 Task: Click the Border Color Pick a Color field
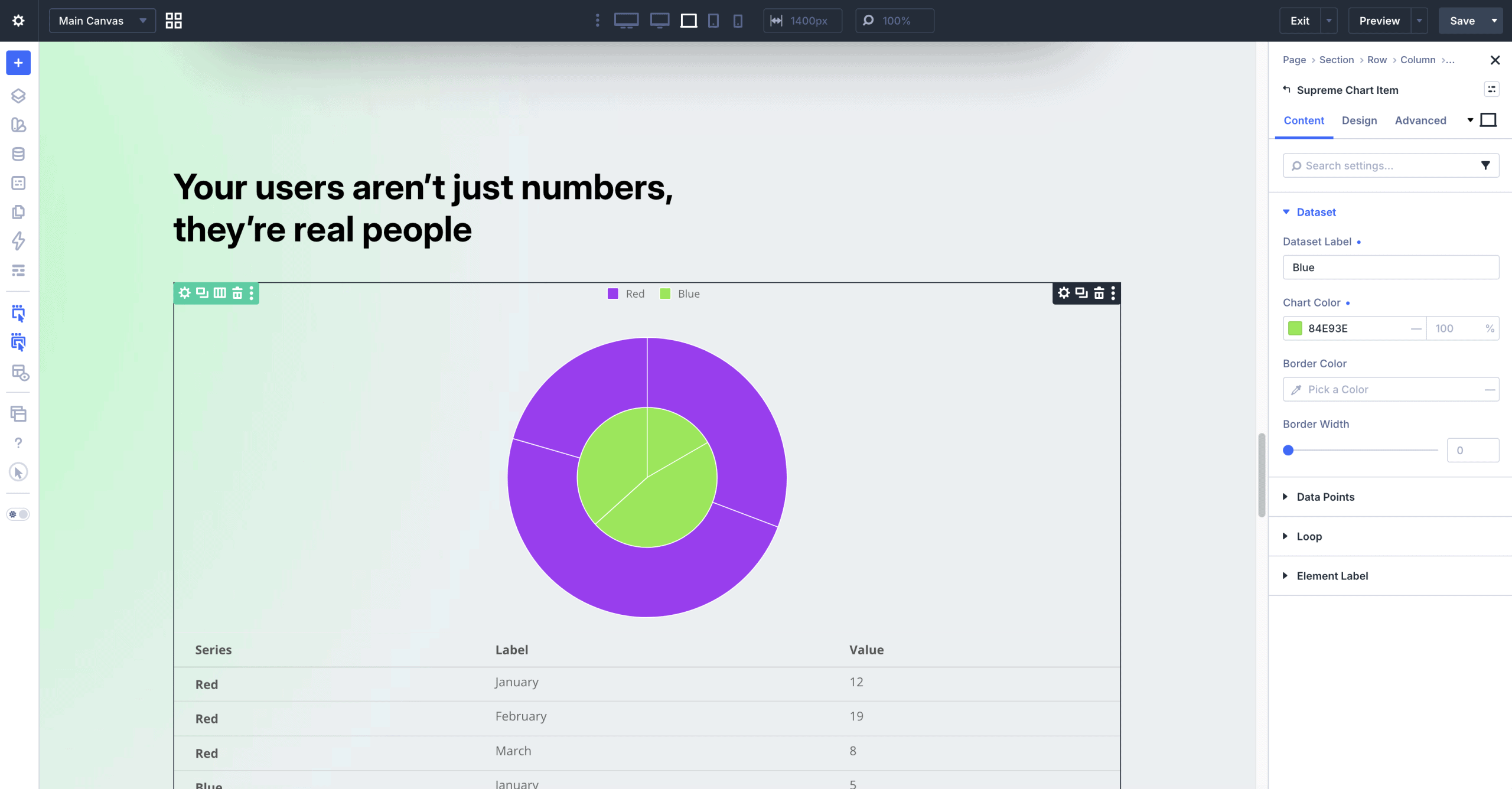1391,389
